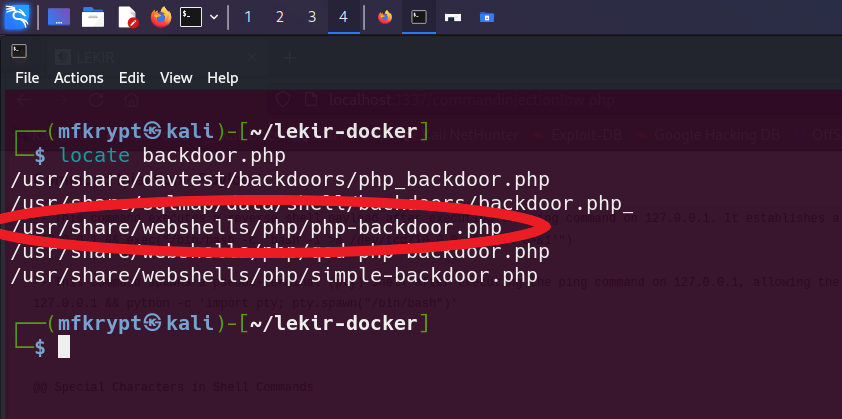The height and width of the screenshot is (419, 842).
Task: Switch to workspace 1
Action: pos(247,17)
